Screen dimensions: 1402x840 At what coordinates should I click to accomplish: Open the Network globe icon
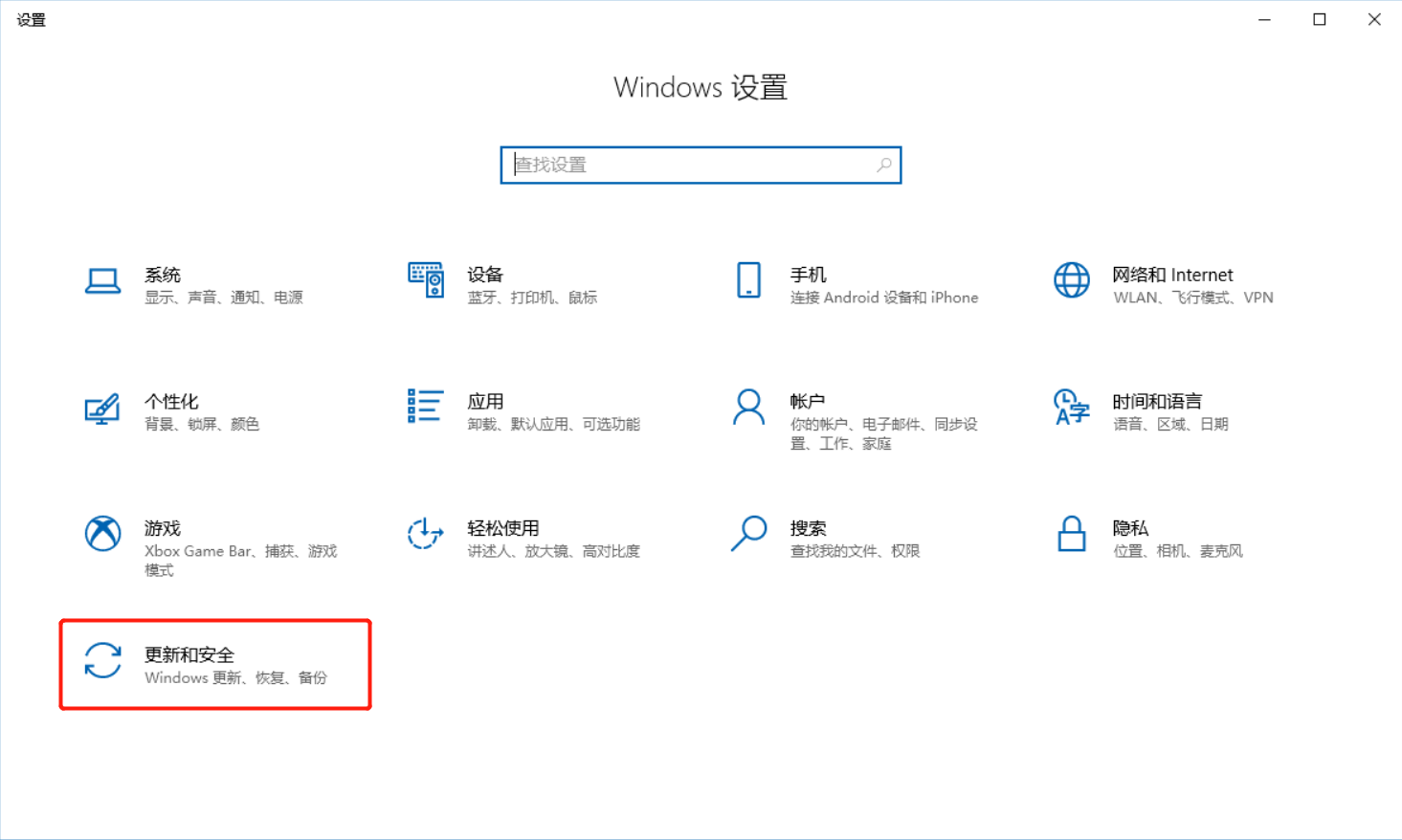1071,280
